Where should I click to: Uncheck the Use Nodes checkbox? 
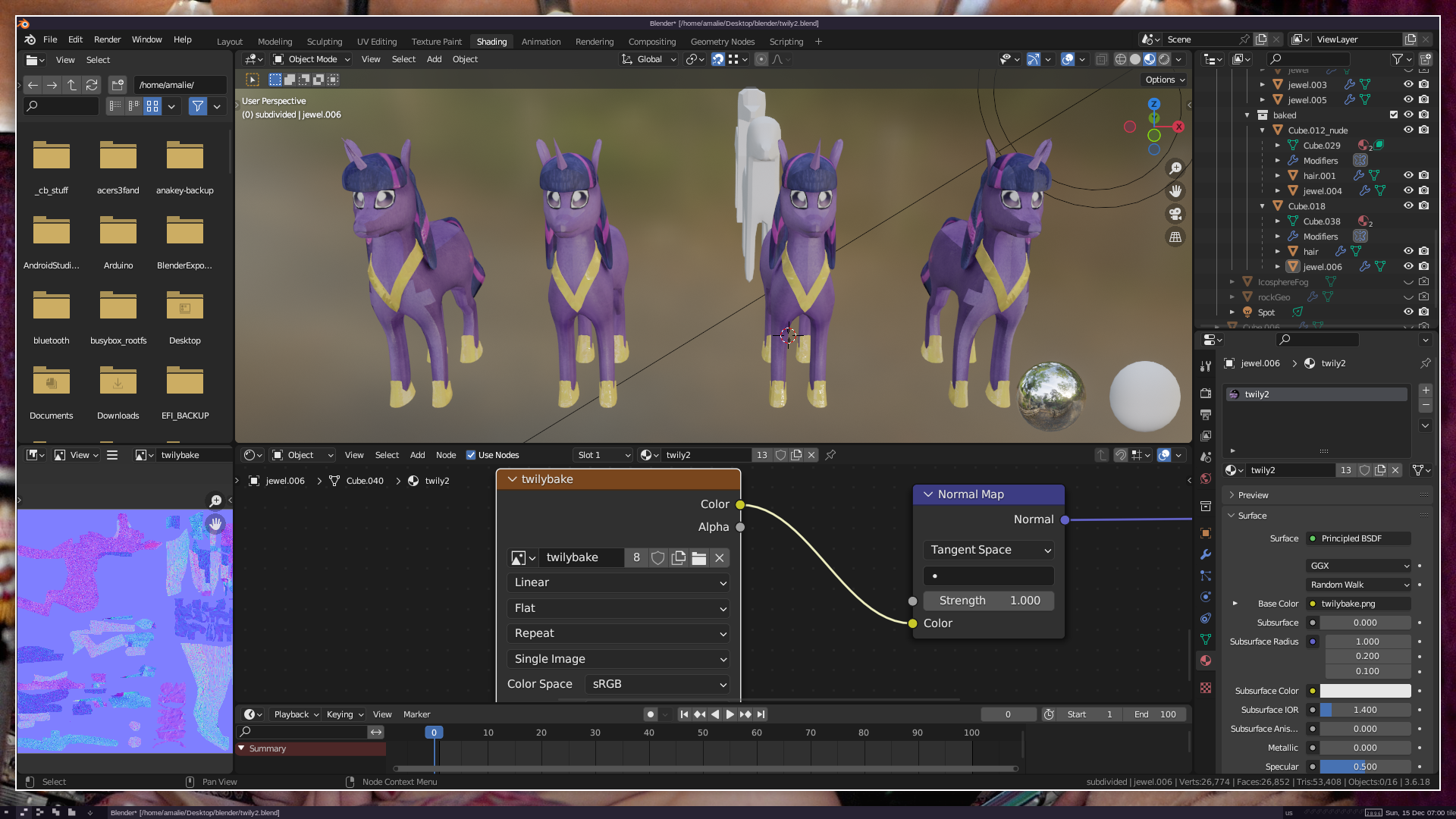pyautogui.click(x=471, y=455)
